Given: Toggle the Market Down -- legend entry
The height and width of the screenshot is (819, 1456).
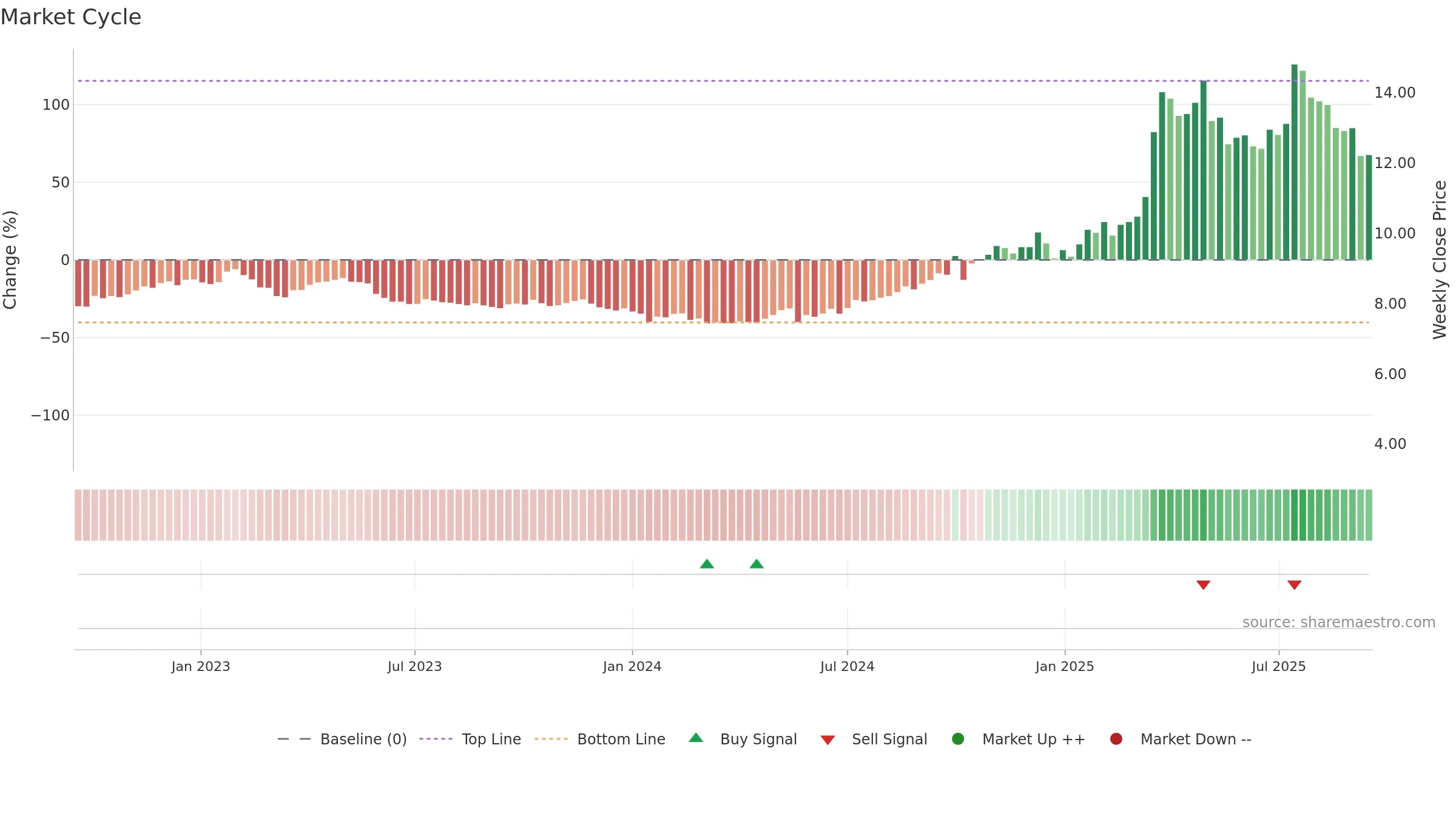Looking at the screenshot, I should tap(1181, 739).
